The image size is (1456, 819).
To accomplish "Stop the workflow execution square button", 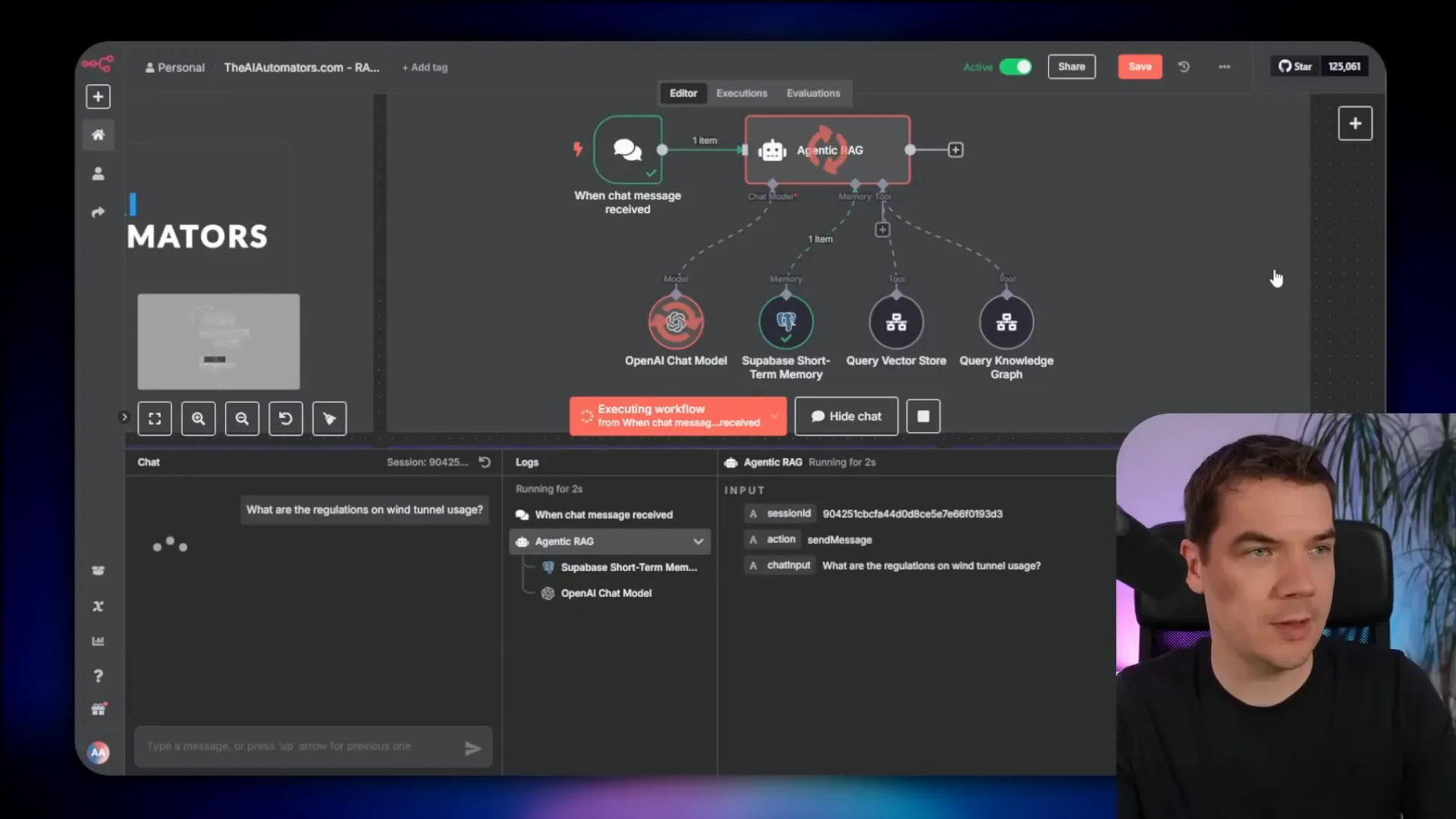I will (923, 416).
